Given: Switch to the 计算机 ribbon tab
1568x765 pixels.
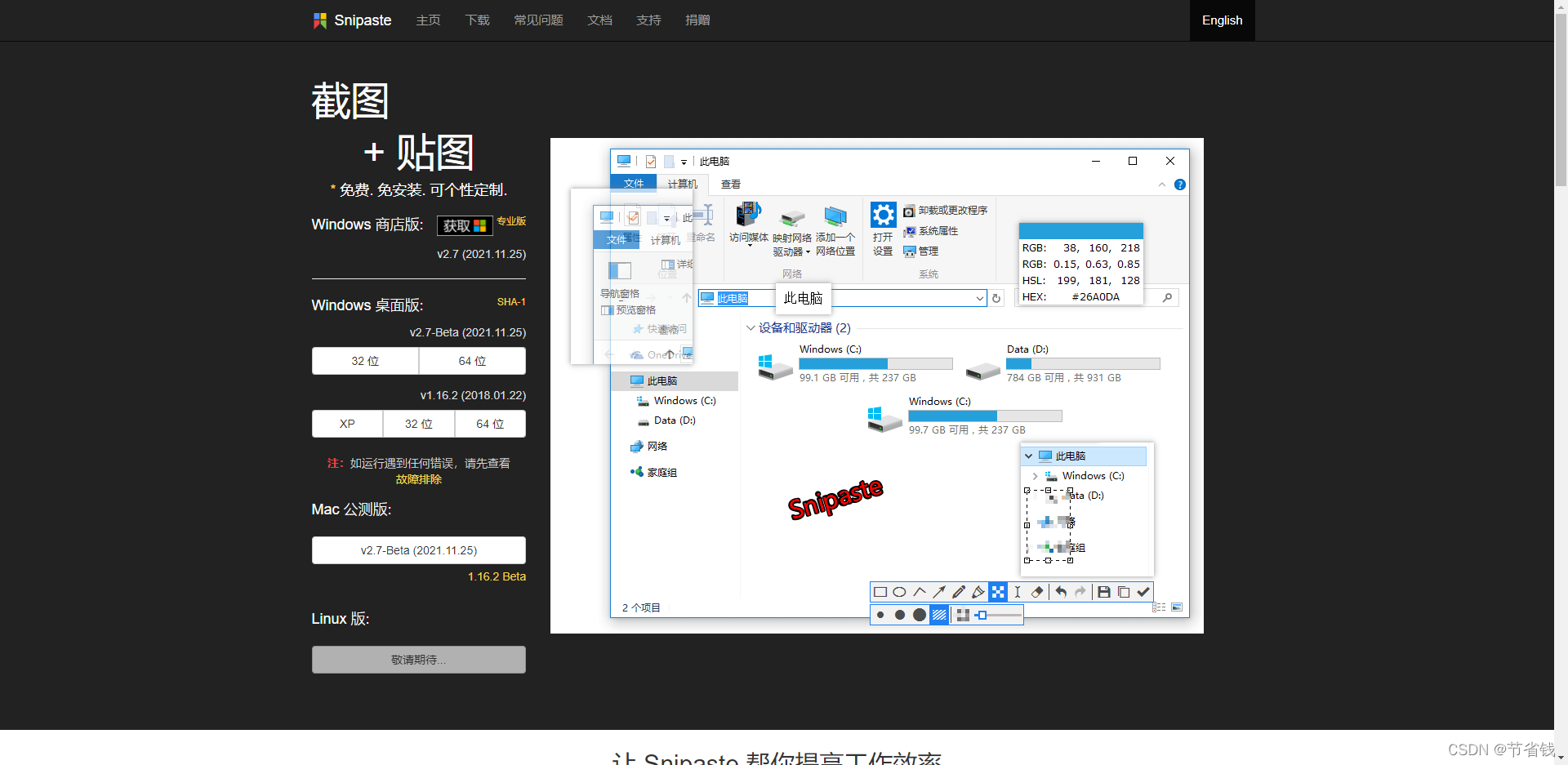Looking at the screenshot, I should click(x=683, y=185).
